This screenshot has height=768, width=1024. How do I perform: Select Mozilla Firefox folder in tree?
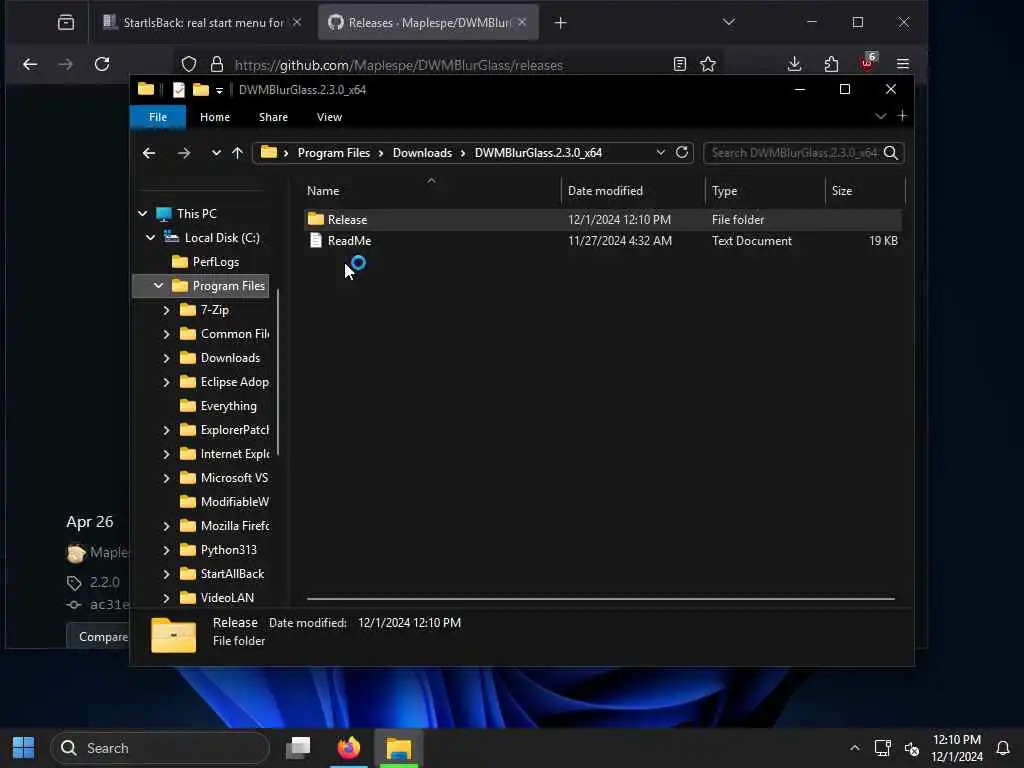click(234, 526)
